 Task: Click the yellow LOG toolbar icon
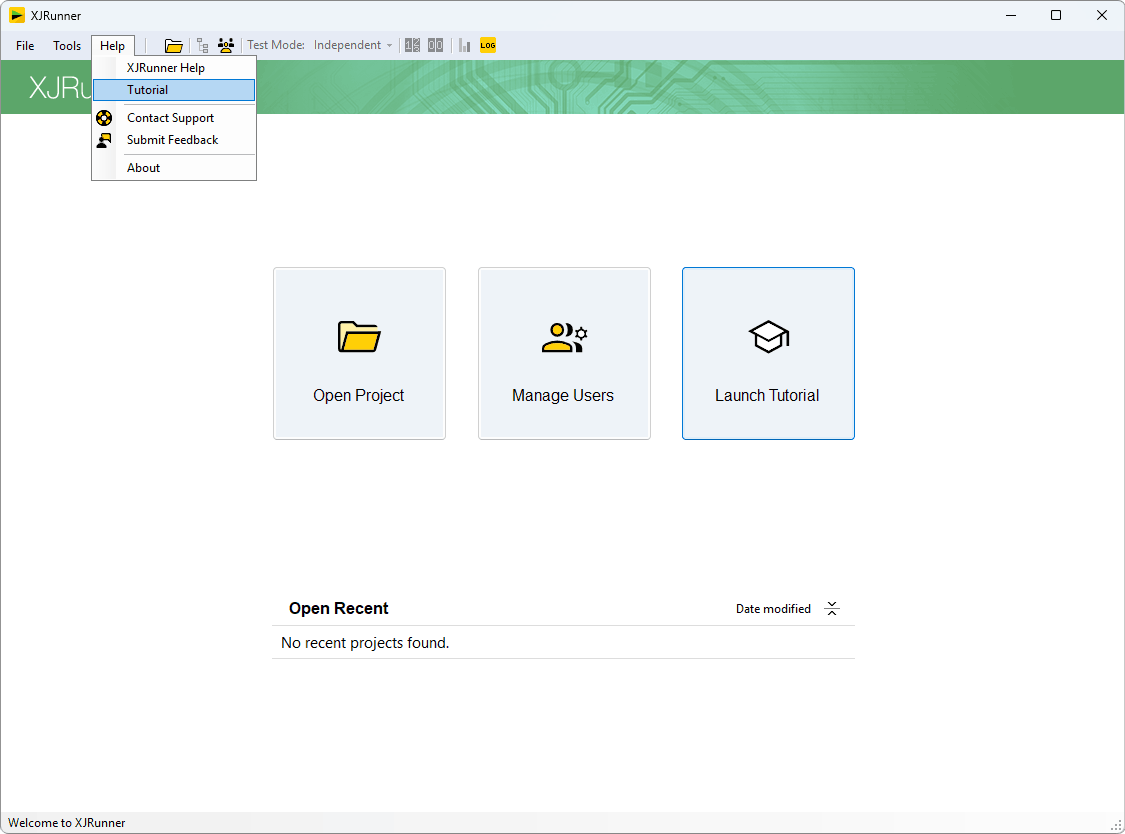tap(488, 45)
